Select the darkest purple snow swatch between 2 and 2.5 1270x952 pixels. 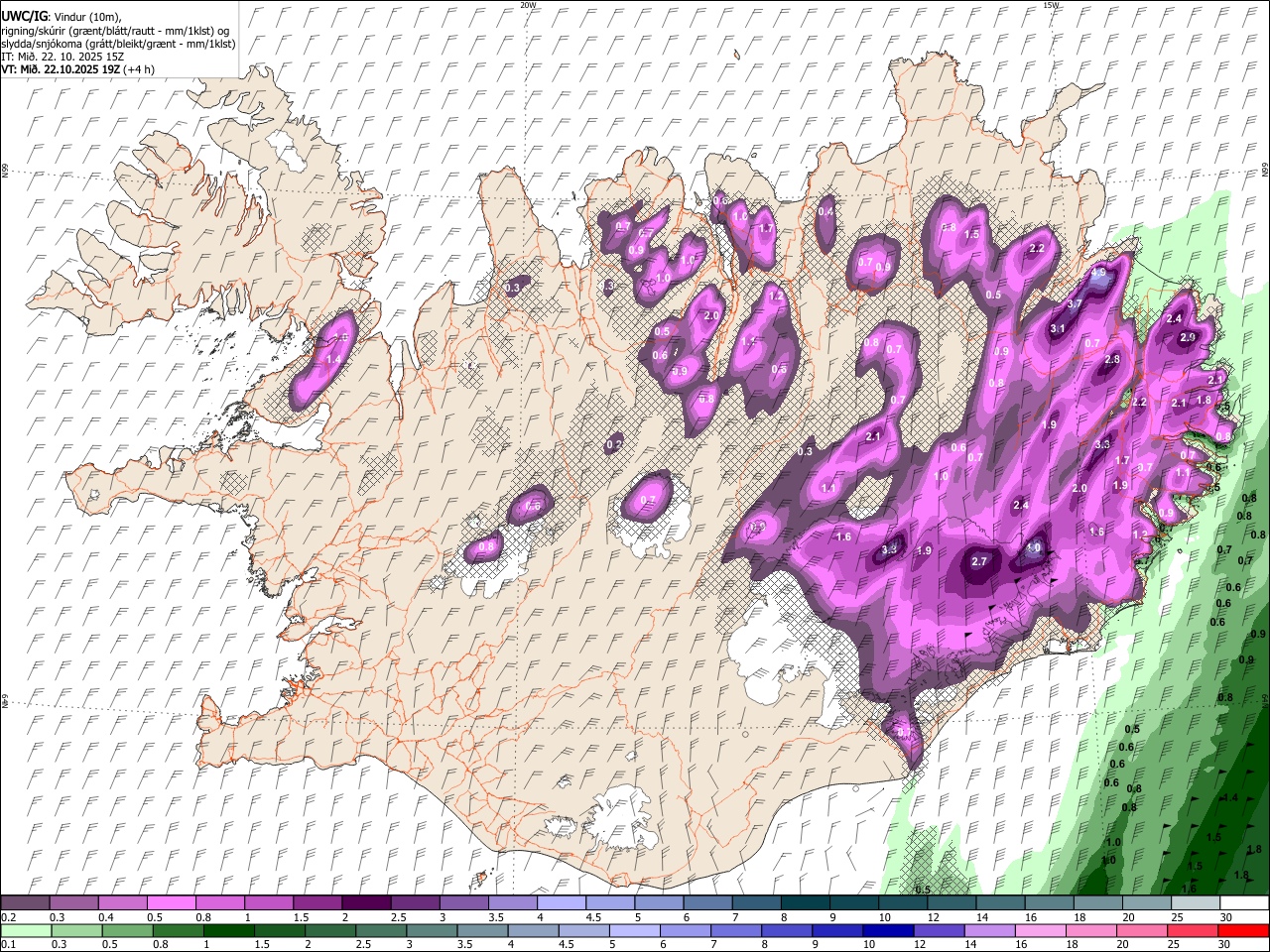pyautogui.click(x=366, y=903)
